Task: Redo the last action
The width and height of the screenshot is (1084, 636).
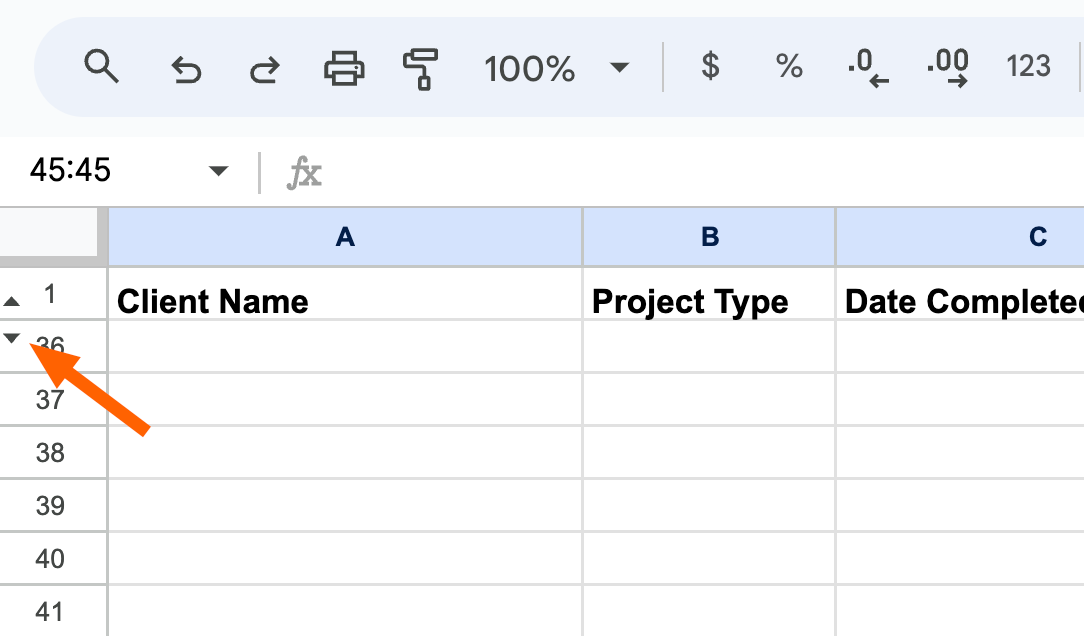Action: pyautogui.click(x=265, y=69)
